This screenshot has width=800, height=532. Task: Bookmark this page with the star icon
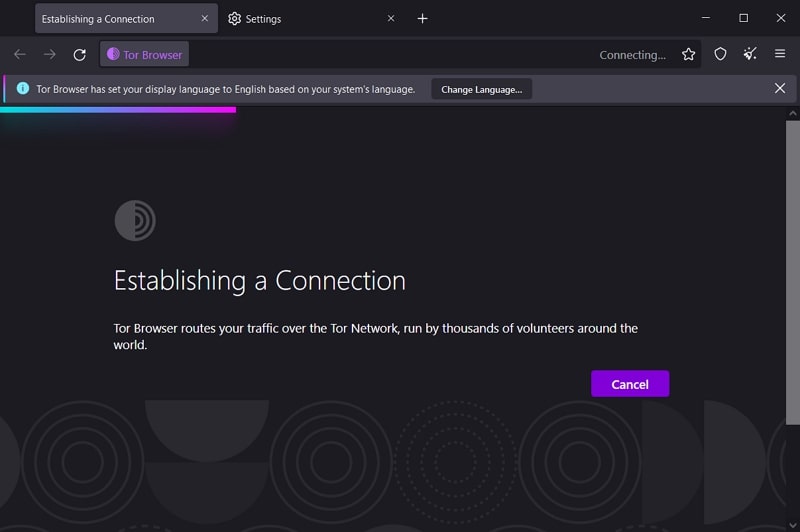point(688,55)
